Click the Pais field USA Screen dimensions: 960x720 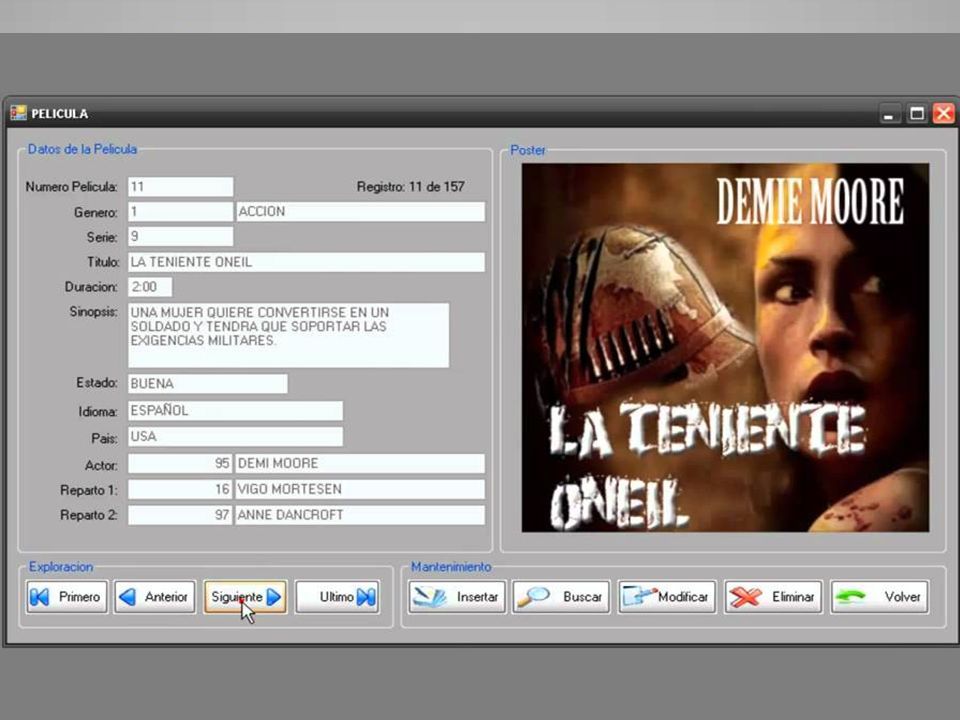235,437
